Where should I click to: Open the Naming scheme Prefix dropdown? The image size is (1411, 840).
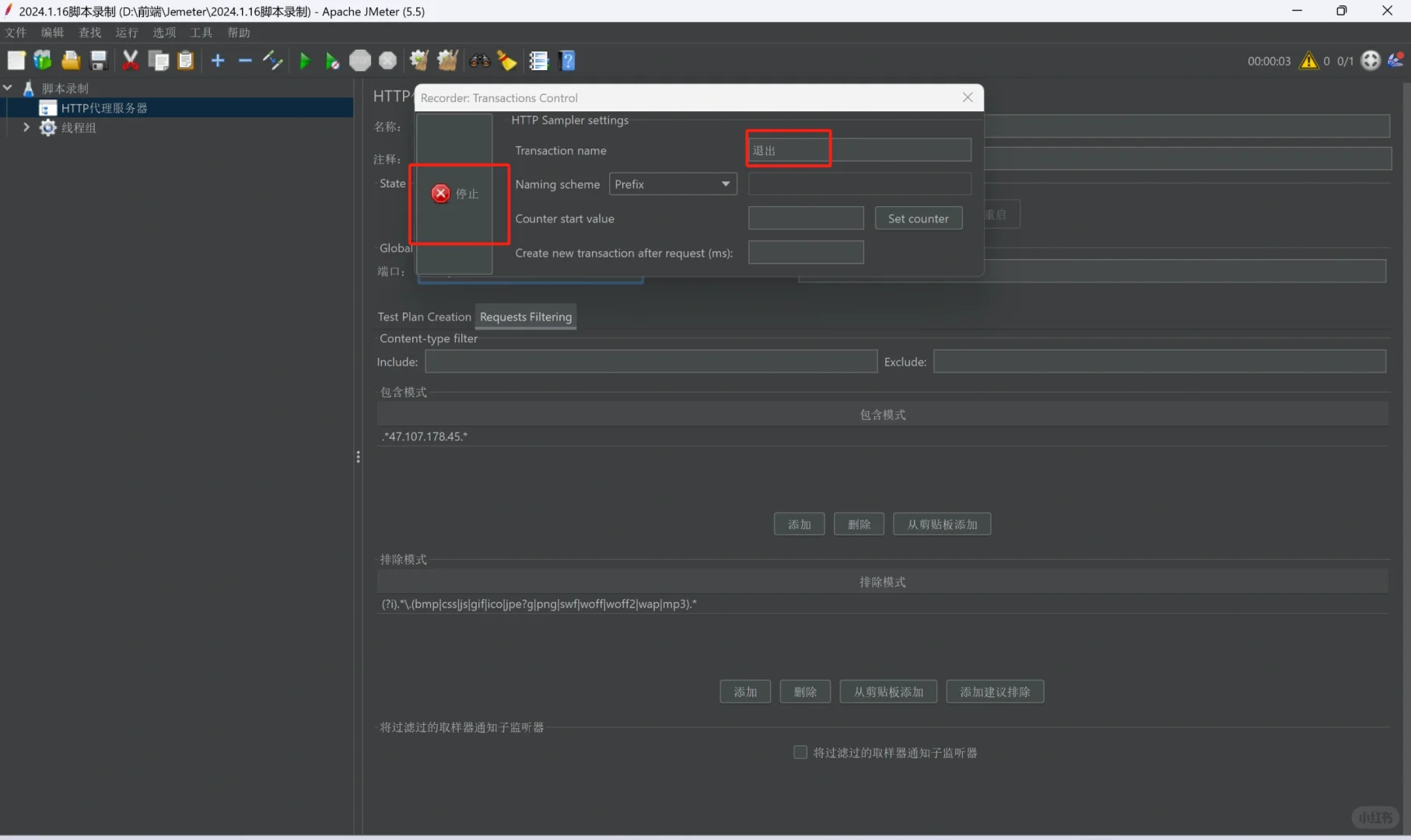point(673,184)
